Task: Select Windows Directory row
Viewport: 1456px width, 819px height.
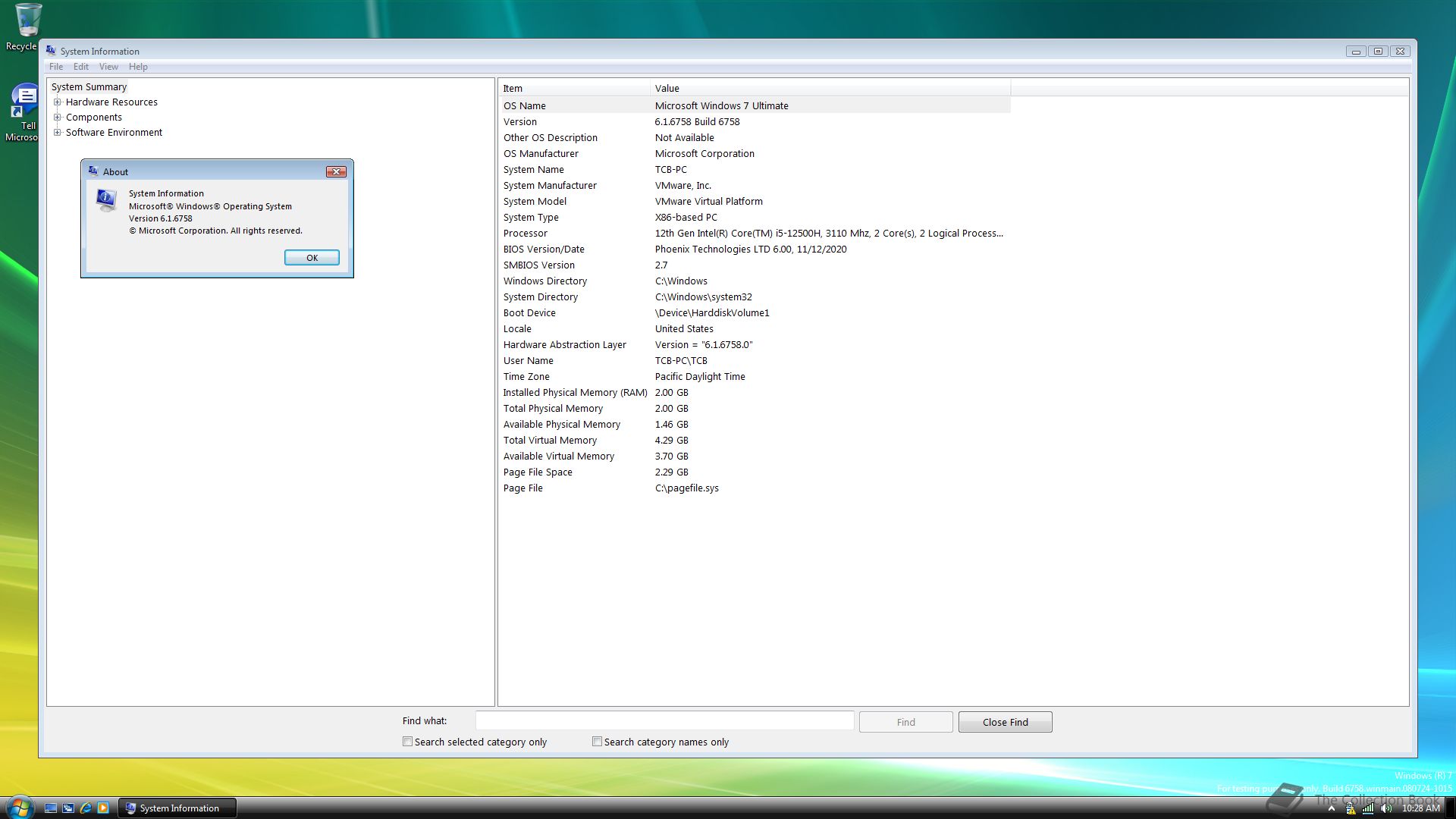Action: 755,281
